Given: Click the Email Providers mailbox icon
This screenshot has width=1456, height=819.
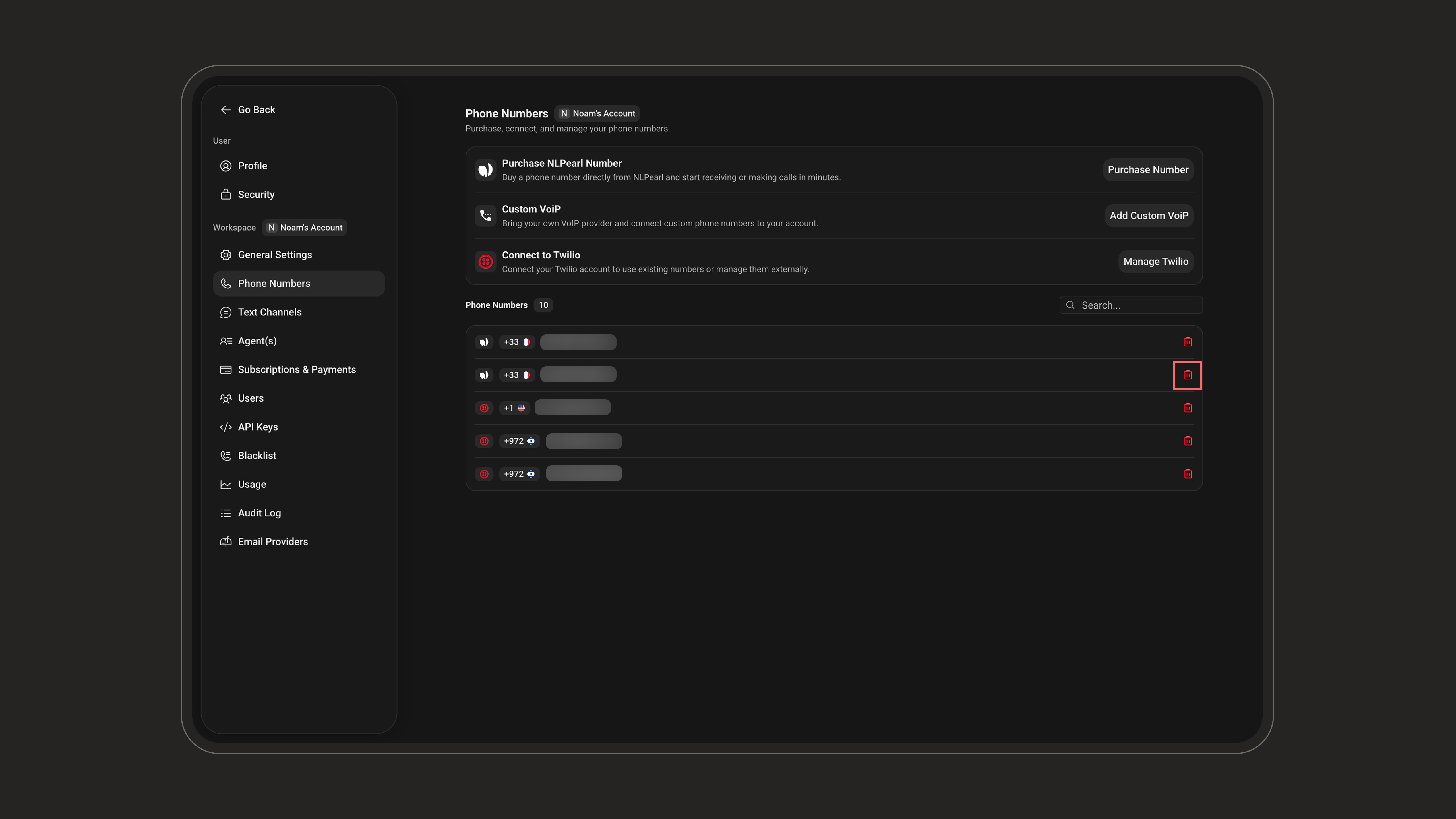Looking at the screenshot, I should (x=226, y=541).
